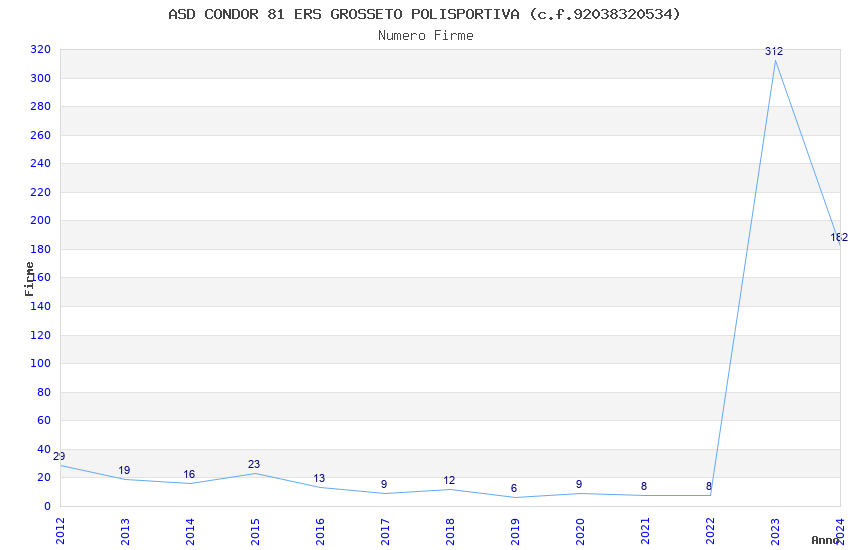The image size is (850, 550).
Task: Click the 300 y-axis tick label
Action: pyautogui.click(x=41, y=78)
